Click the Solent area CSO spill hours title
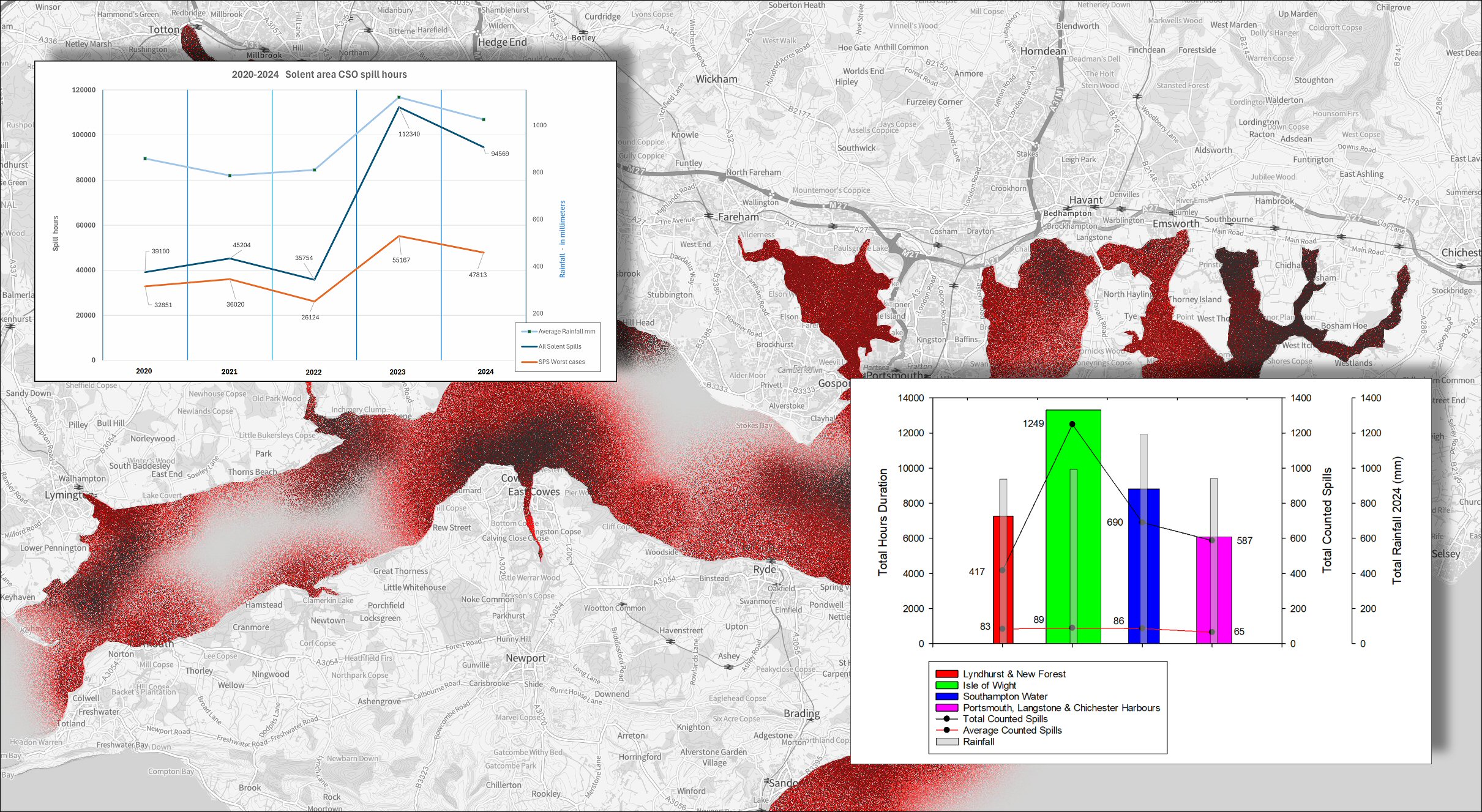The image size is (1482, 812). pos(319,75)
